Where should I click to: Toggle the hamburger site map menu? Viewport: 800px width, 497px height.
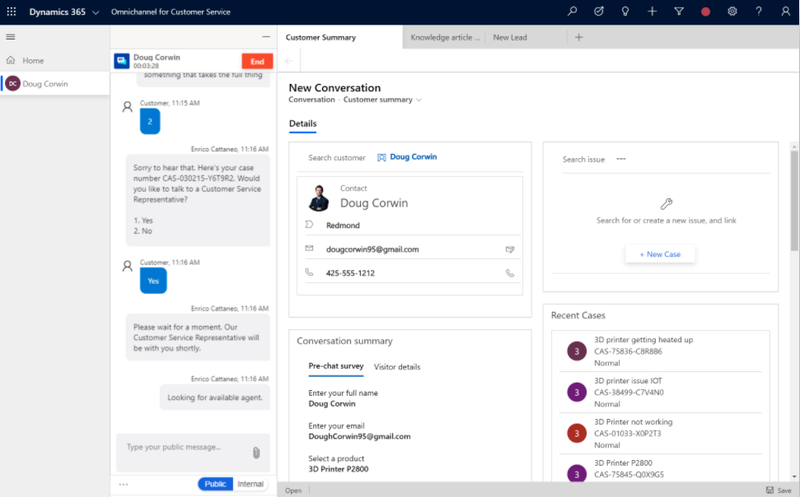(10, 37)
